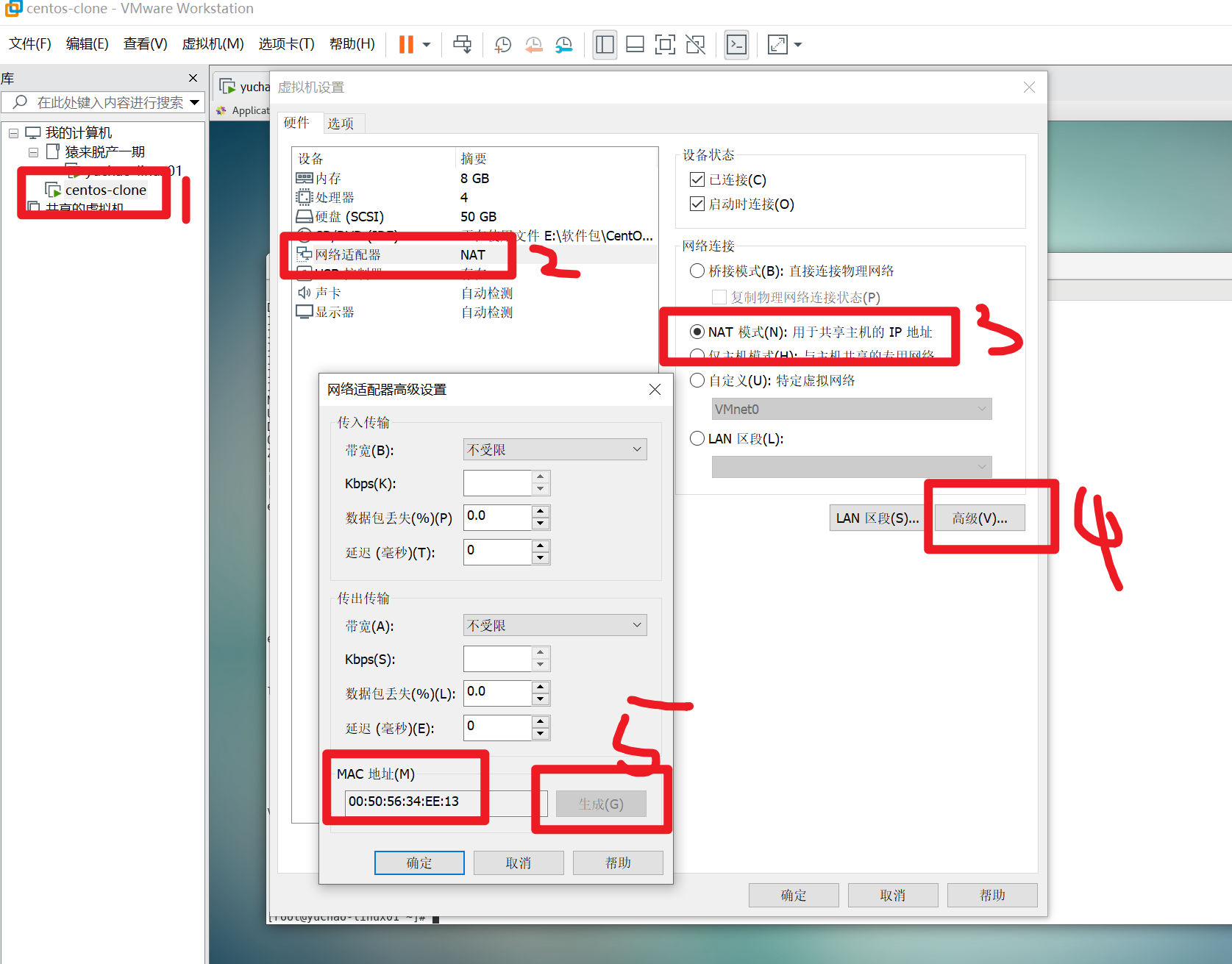
Task: Toggle the 启动时连接(O) checkbox
Action: (697, 204)
